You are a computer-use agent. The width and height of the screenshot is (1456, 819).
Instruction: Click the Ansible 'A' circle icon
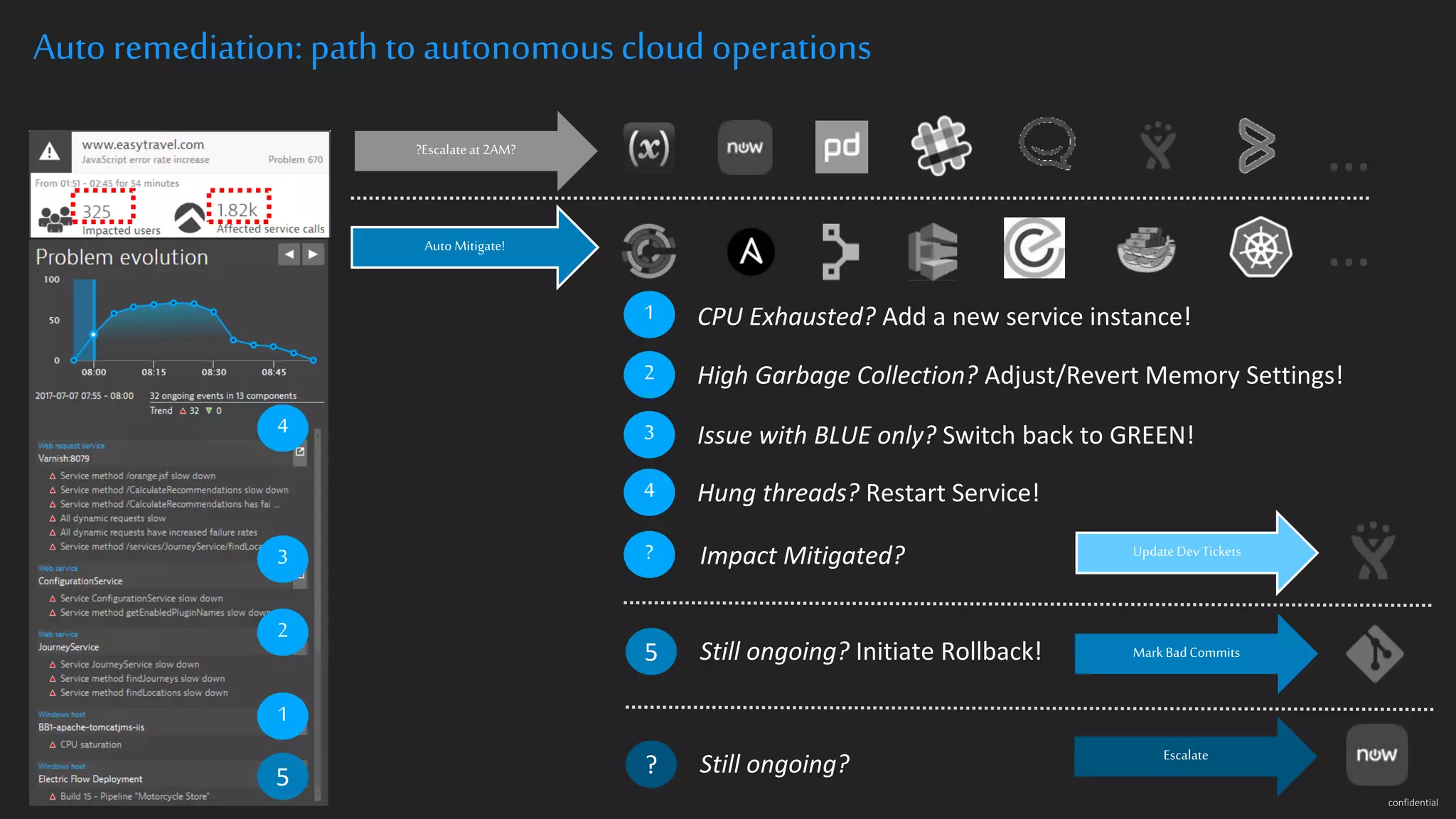751,251
